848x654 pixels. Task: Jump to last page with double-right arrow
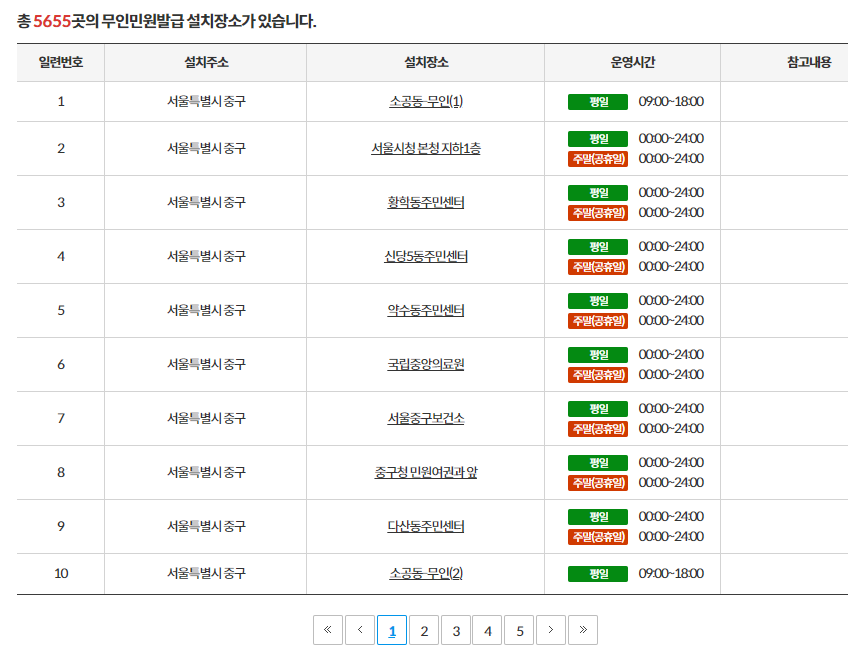tap(582, 630)
